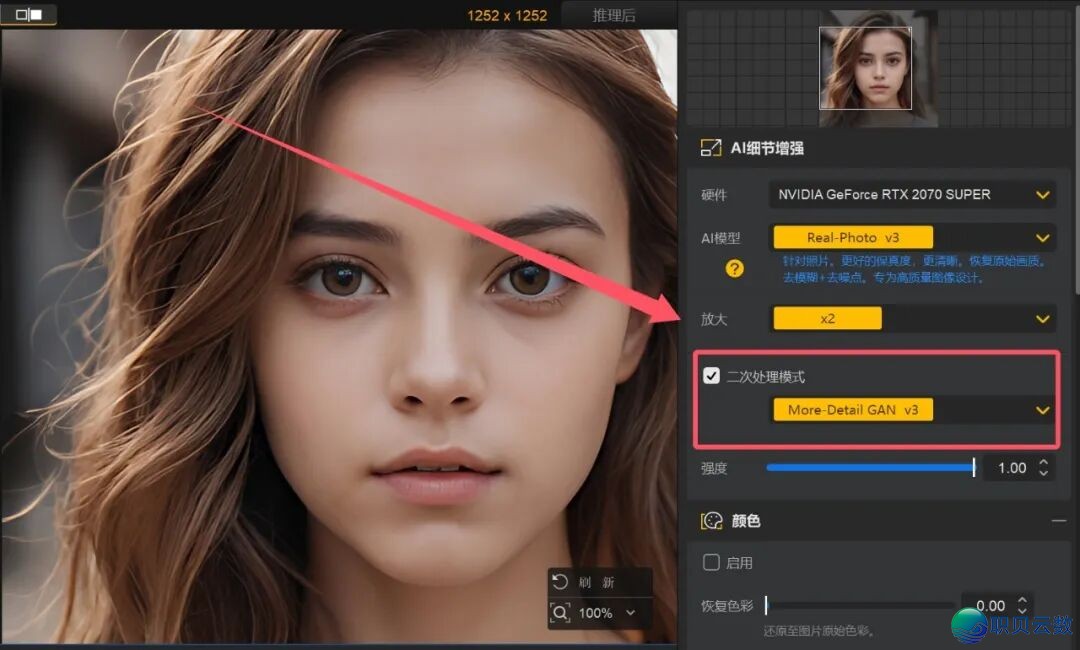Enable the 启用 color checkbox
Image resolution: width=1080 pixels, height=650 pixels.
pyautogui.click(x=711, y=563)
